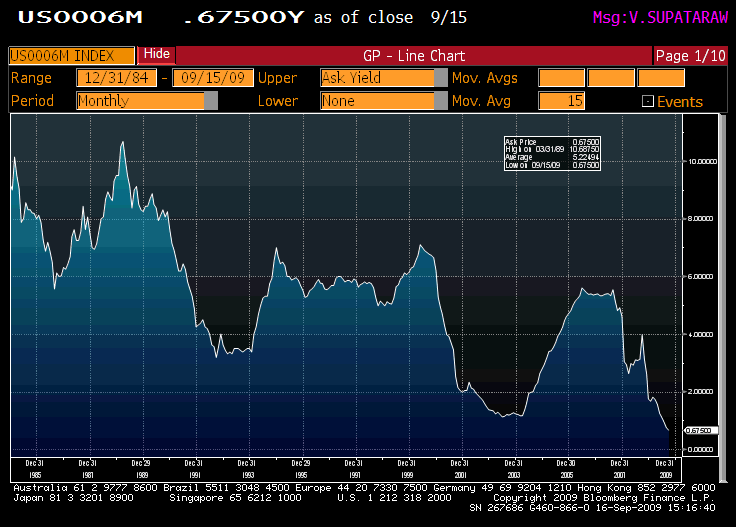
Task: Click the third Mov. Avgs input box
Action: (661, 78)
